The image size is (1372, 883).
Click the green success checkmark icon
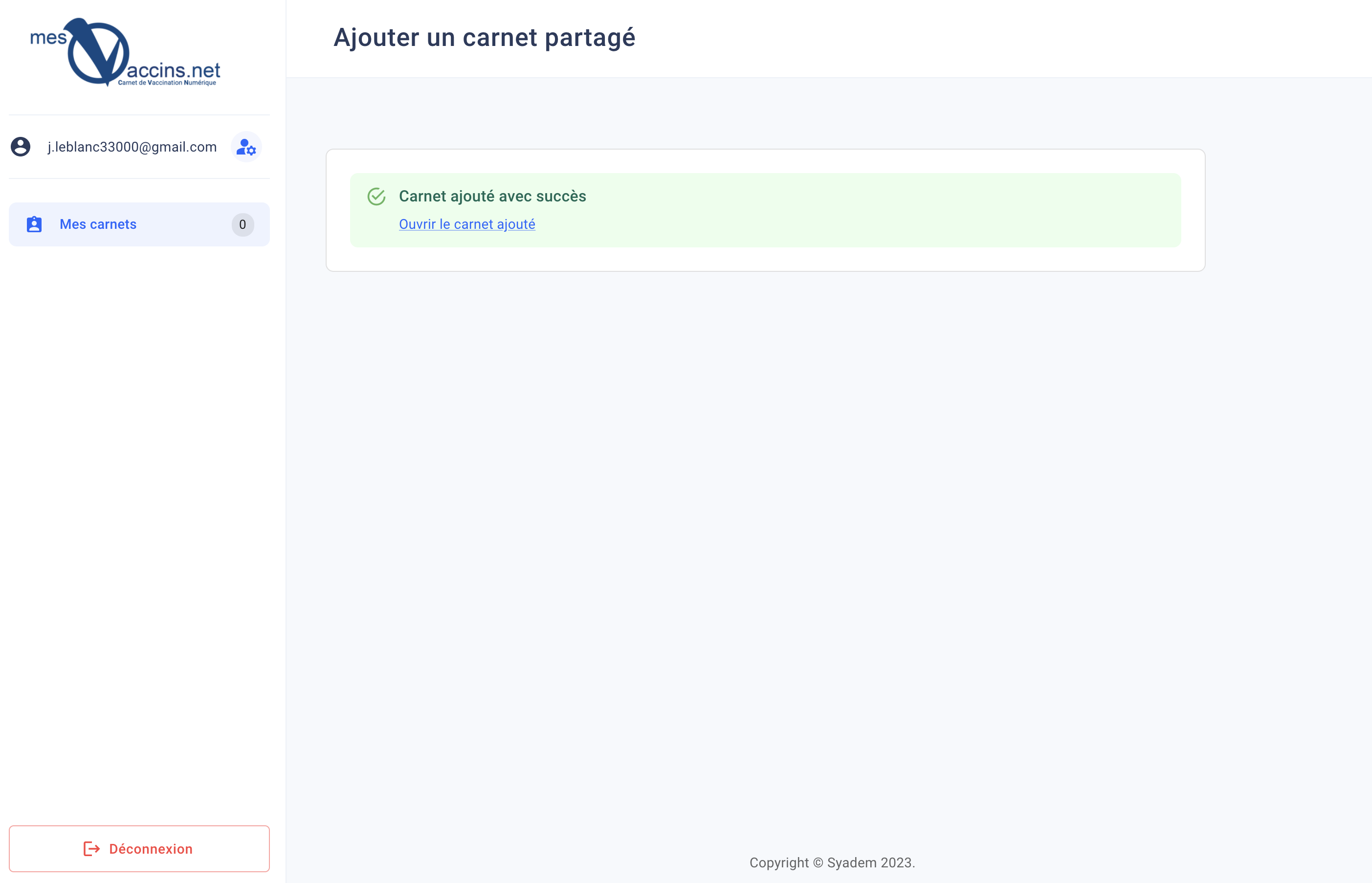click(x=376, y=197)
